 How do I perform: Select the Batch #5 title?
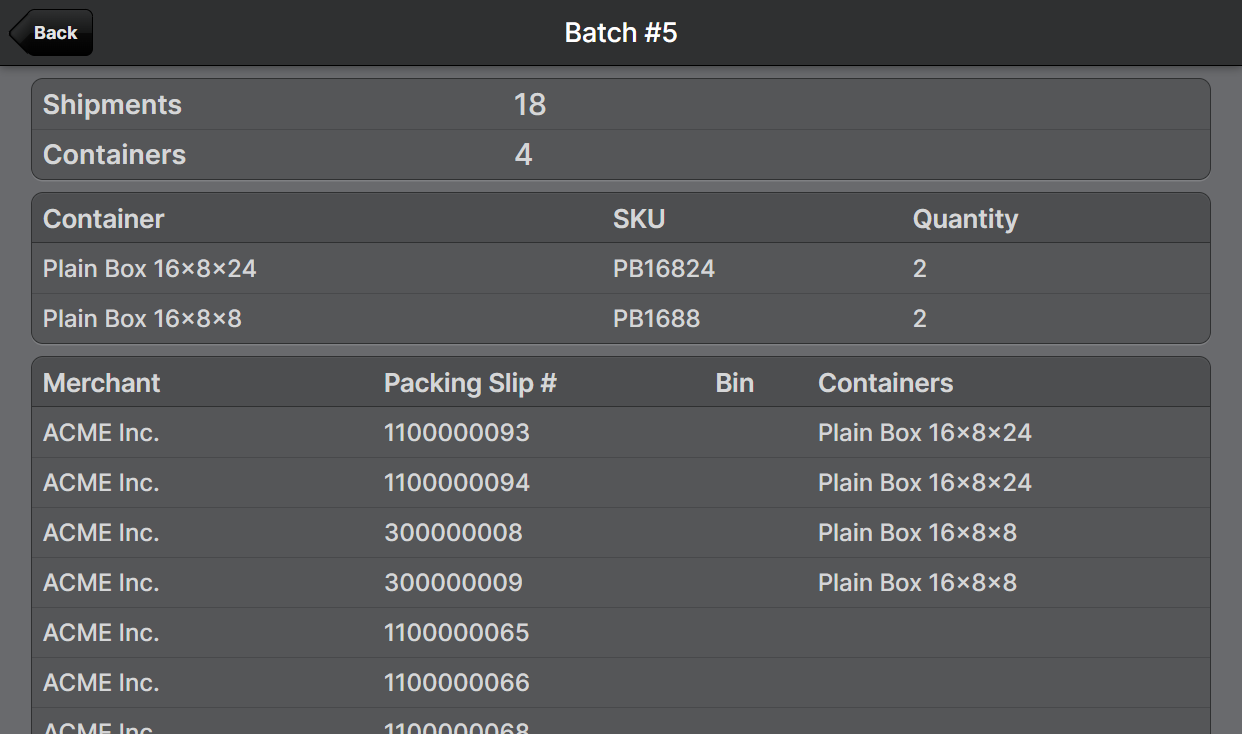[x=621, y=33]
